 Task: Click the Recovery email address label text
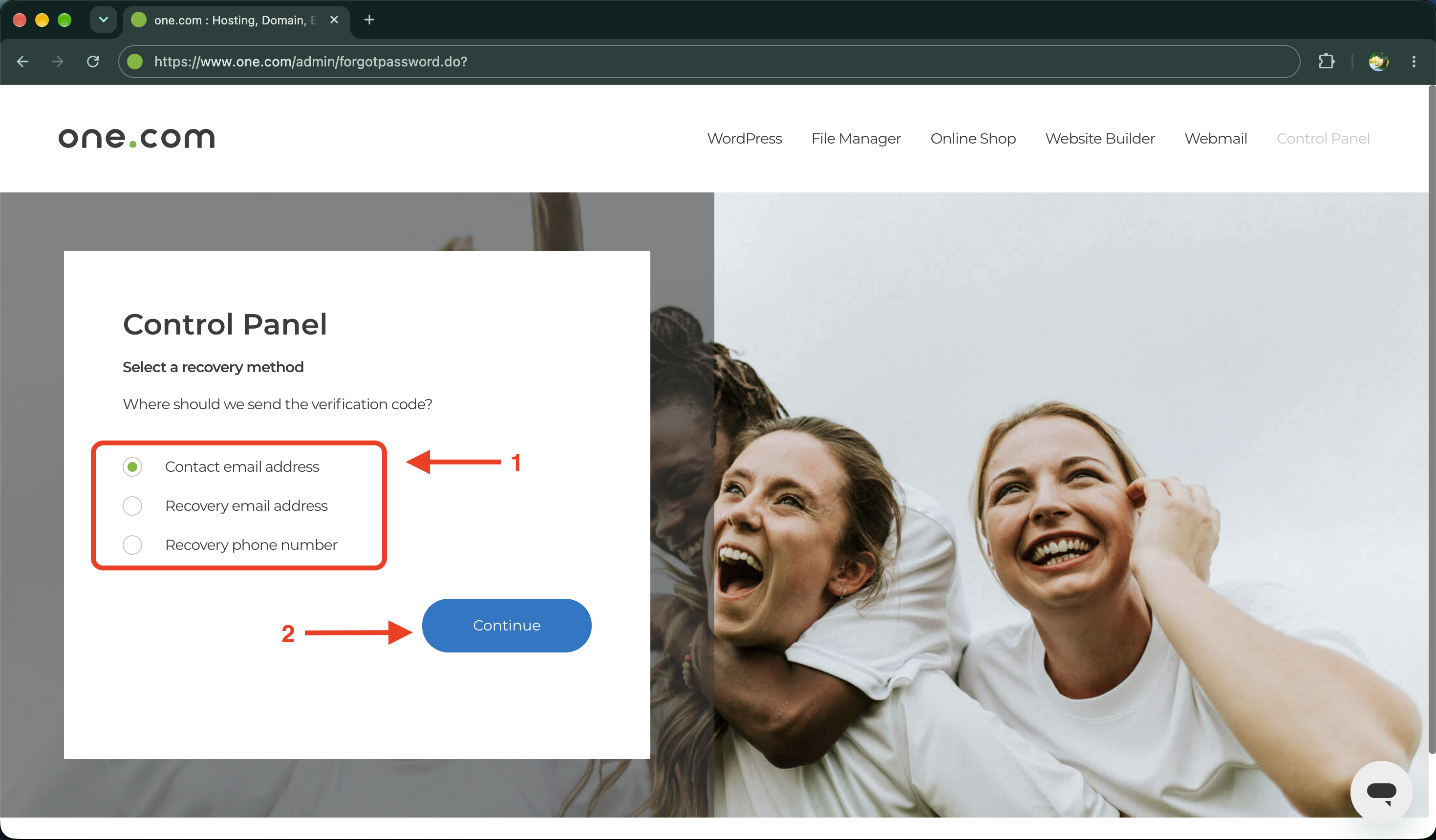click(x=246, y=505)
